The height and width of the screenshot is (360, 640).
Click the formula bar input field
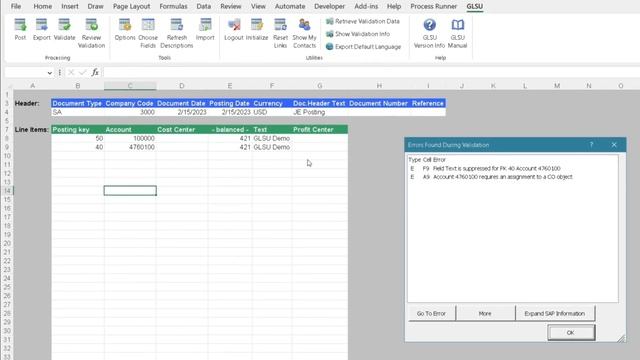(371, 73)
